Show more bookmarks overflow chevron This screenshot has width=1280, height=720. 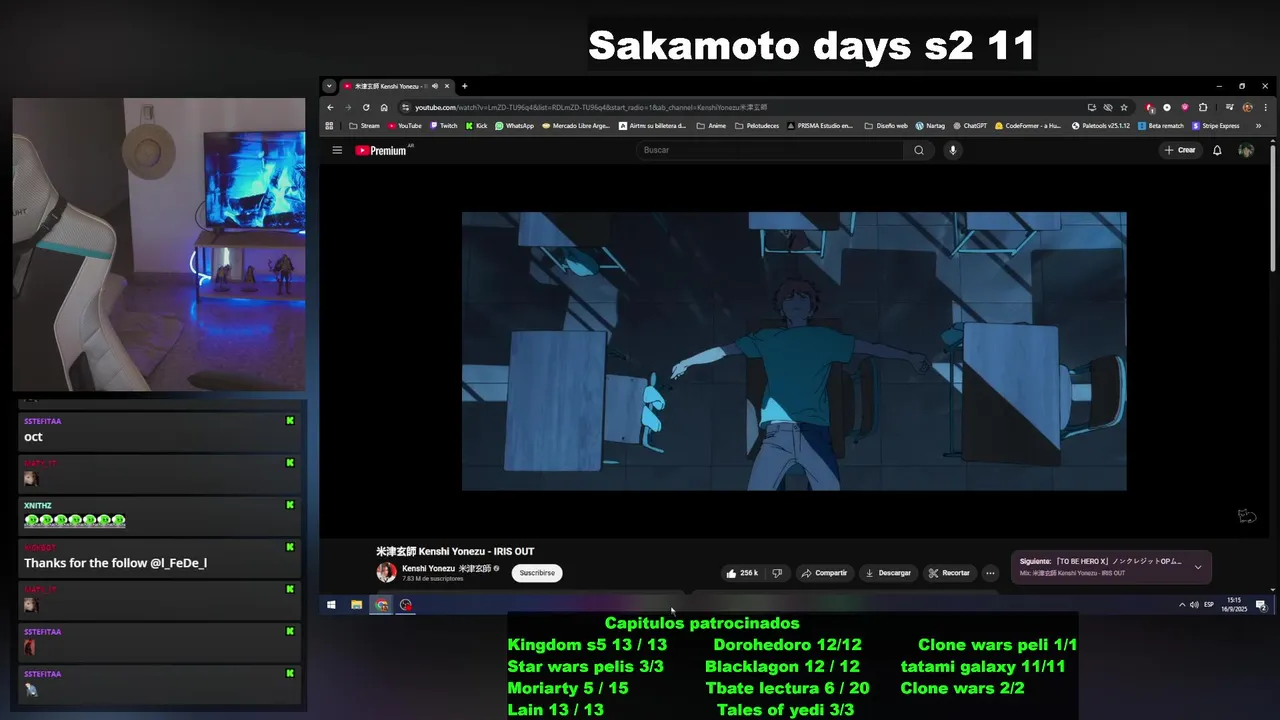(1258, 126)
